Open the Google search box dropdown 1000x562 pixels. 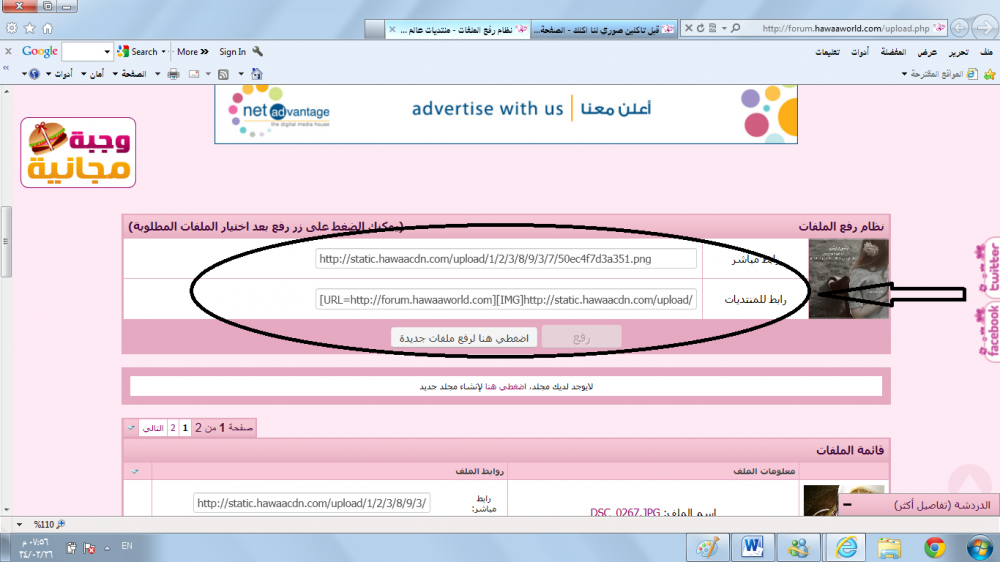pos(107,52)
